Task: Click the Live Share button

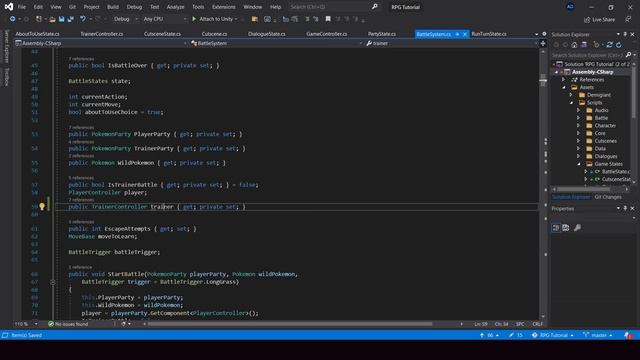Action: click(599, 20)
